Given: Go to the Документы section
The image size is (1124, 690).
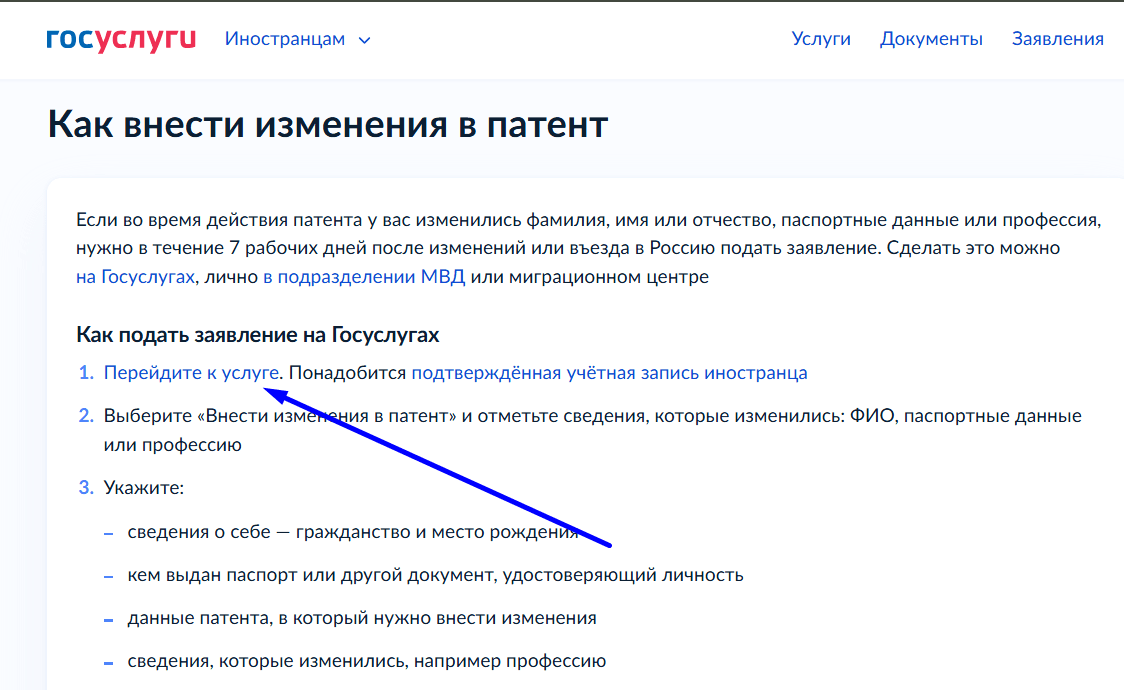Looking at the screenshot, I should click(x=931, y=39).
